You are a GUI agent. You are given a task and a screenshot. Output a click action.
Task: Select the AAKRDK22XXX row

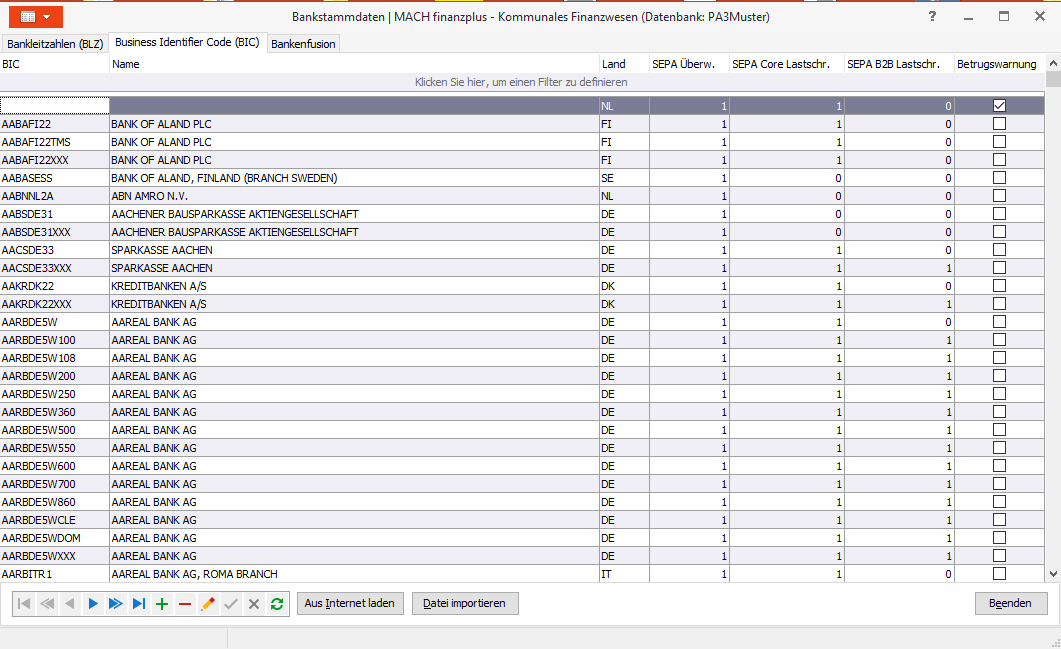[x=522, y=304]
